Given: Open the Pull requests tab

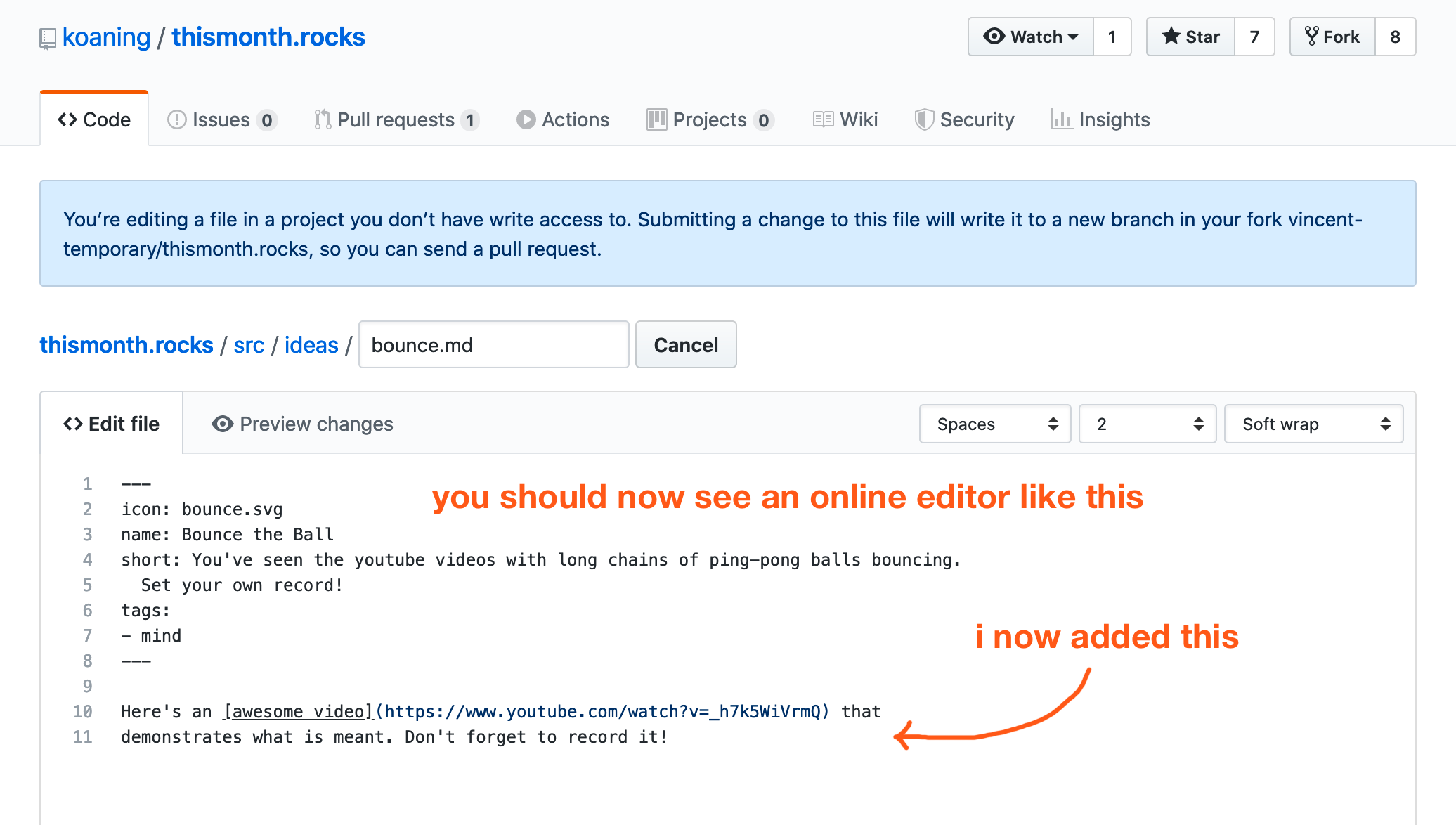Looking at the screenshot, I should coord(396,119).
